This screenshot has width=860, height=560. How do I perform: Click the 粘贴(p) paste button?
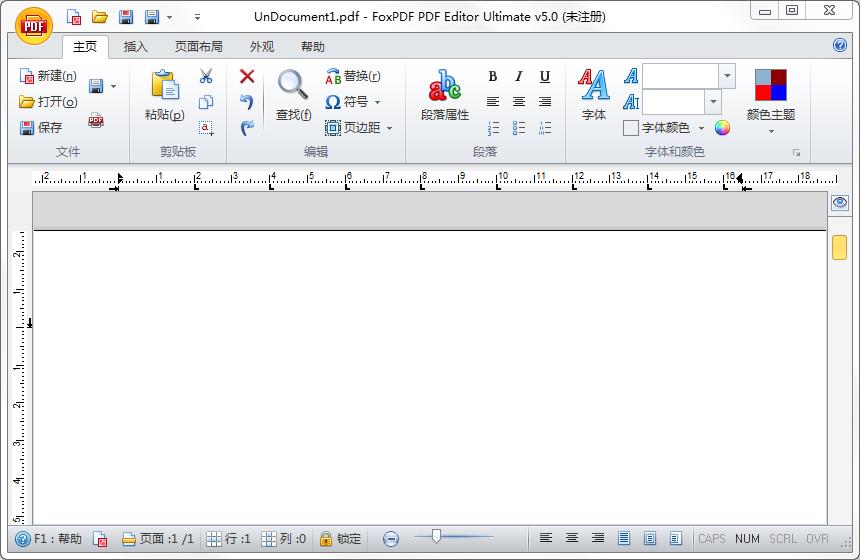click(165, 95)
